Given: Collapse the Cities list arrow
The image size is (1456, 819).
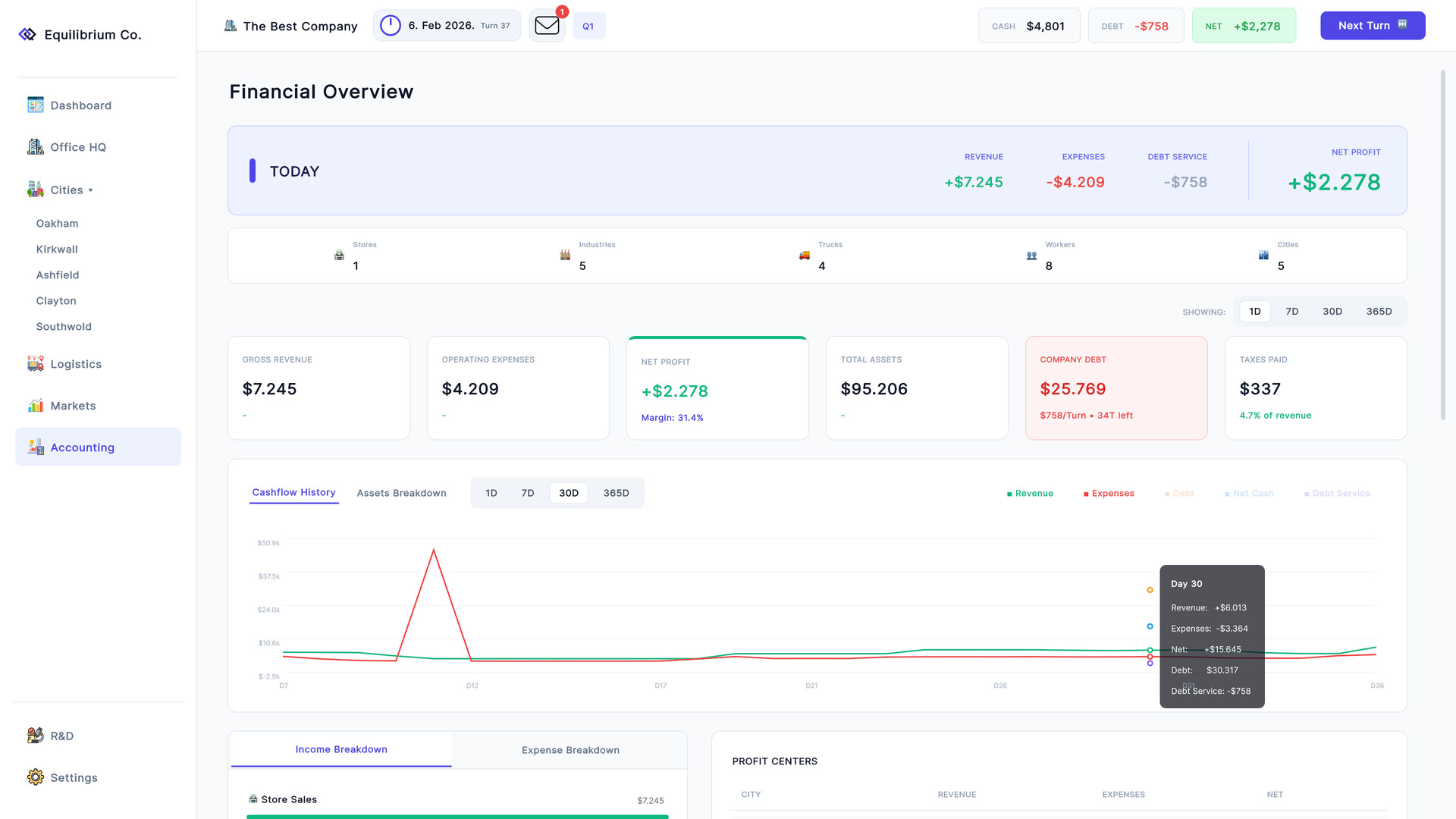Looking at the screenshot, I should 90,190.
